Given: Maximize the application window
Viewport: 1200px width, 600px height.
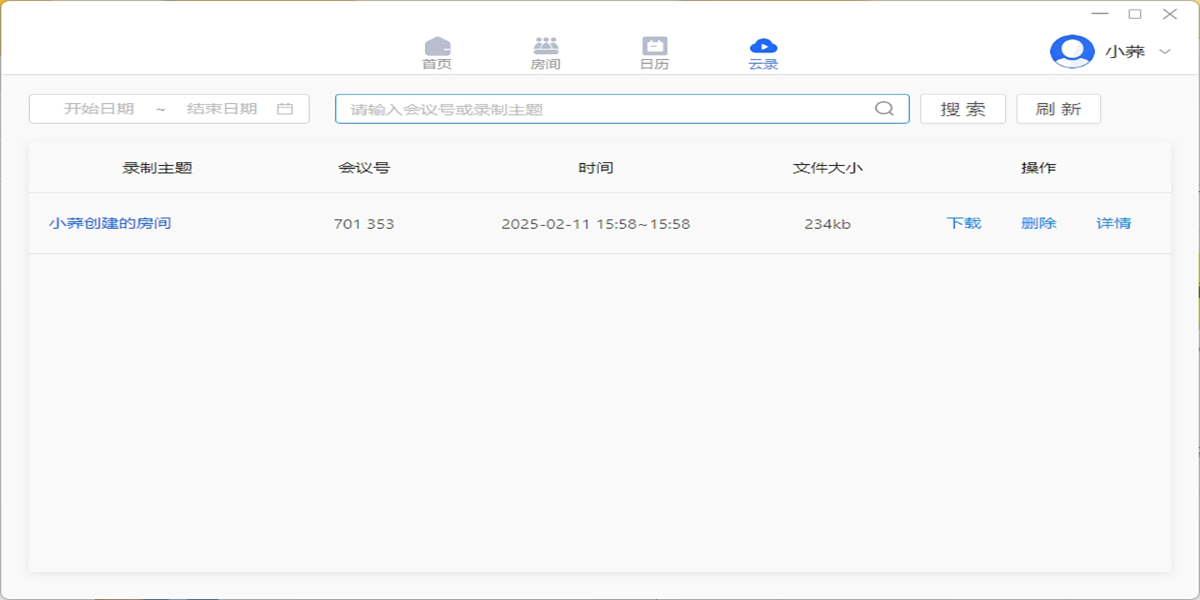Looking at the screenshot, I should (x=1135, y=14).
